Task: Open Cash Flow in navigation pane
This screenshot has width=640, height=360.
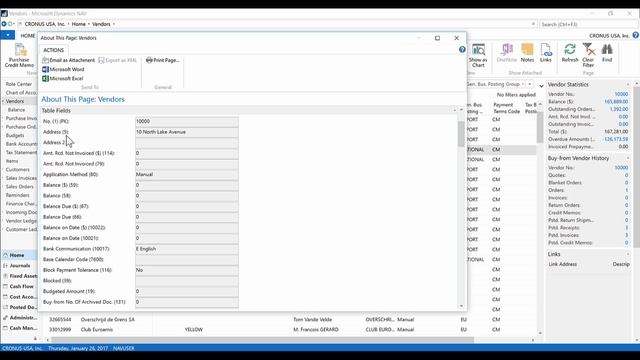Action: pos(19,287)
